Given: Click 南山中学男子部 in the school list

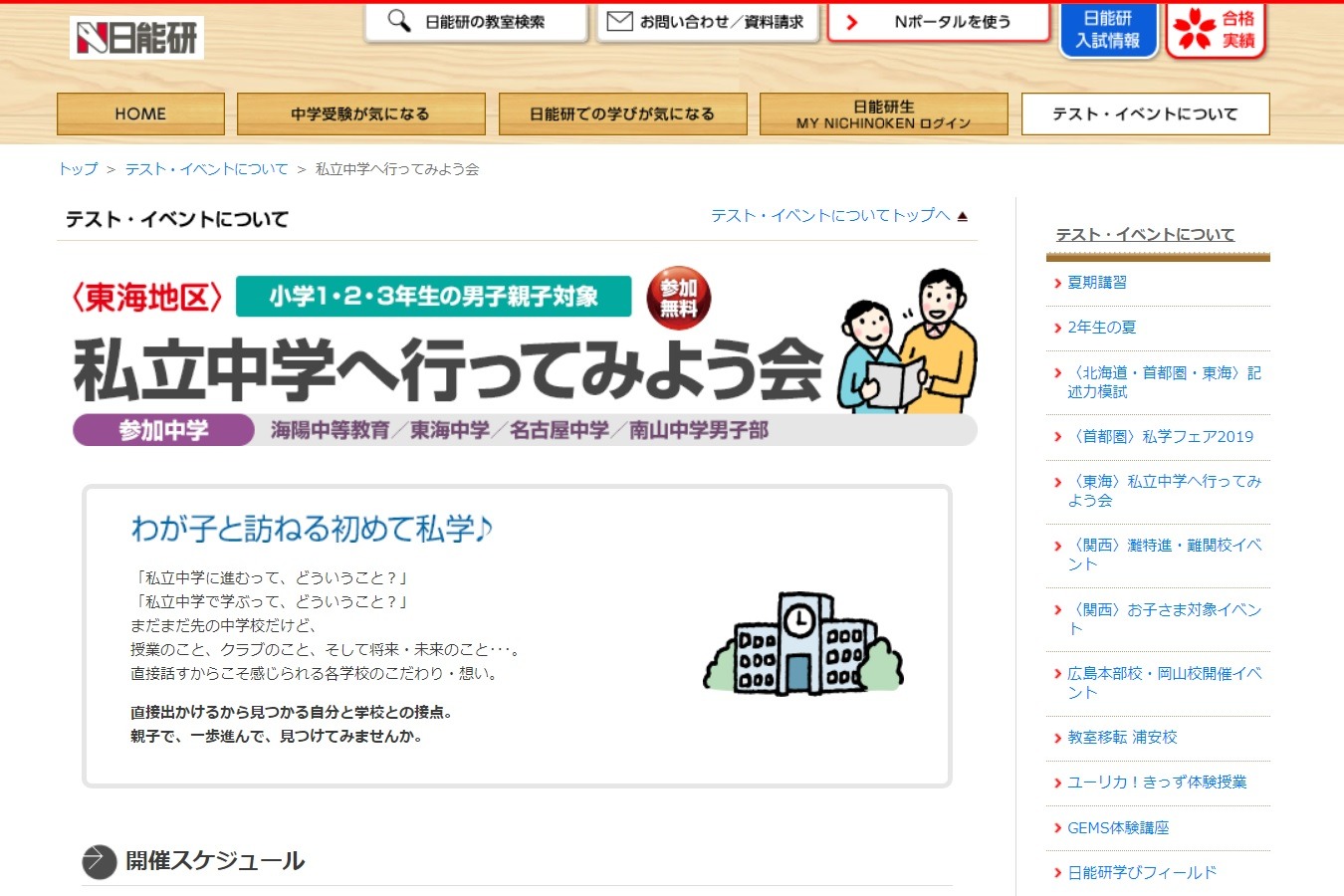Looking at the screenshot, I should (699, 430).
